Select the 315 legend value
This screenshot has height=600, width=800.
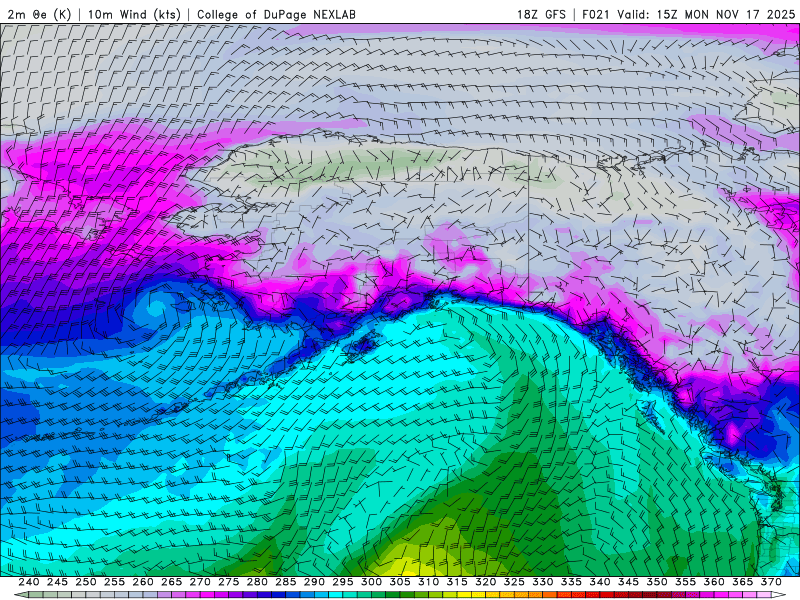click(x=457, y=582)
